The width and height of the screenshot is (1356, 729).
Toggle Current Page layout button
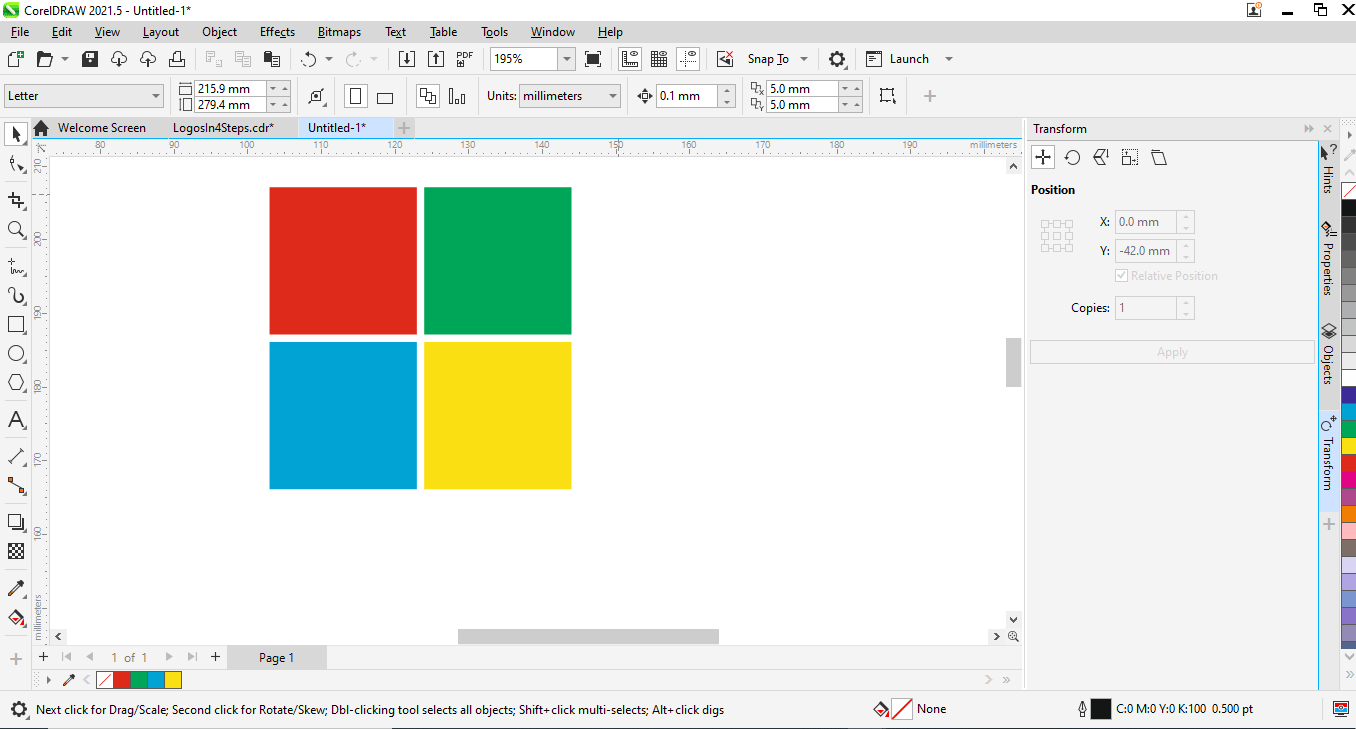[457, 96]
